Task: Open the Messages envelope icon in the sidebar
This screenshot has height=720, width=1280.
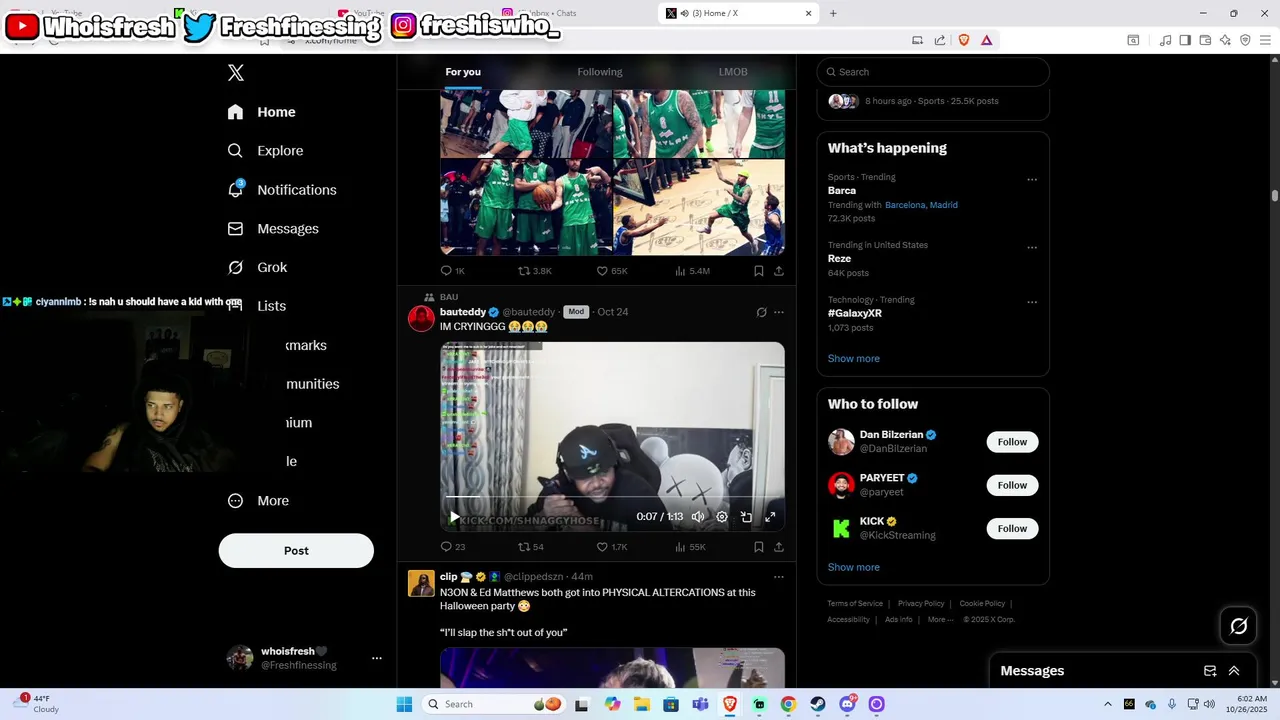Action: pyautogui.click(x=235, y=229)
